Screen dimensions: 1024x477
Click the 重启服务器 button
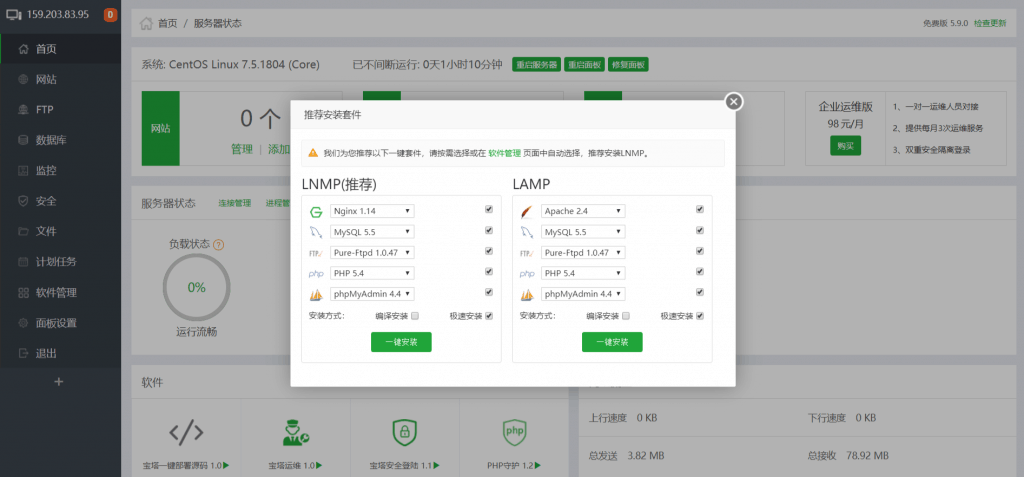click(x=536, y=65)
